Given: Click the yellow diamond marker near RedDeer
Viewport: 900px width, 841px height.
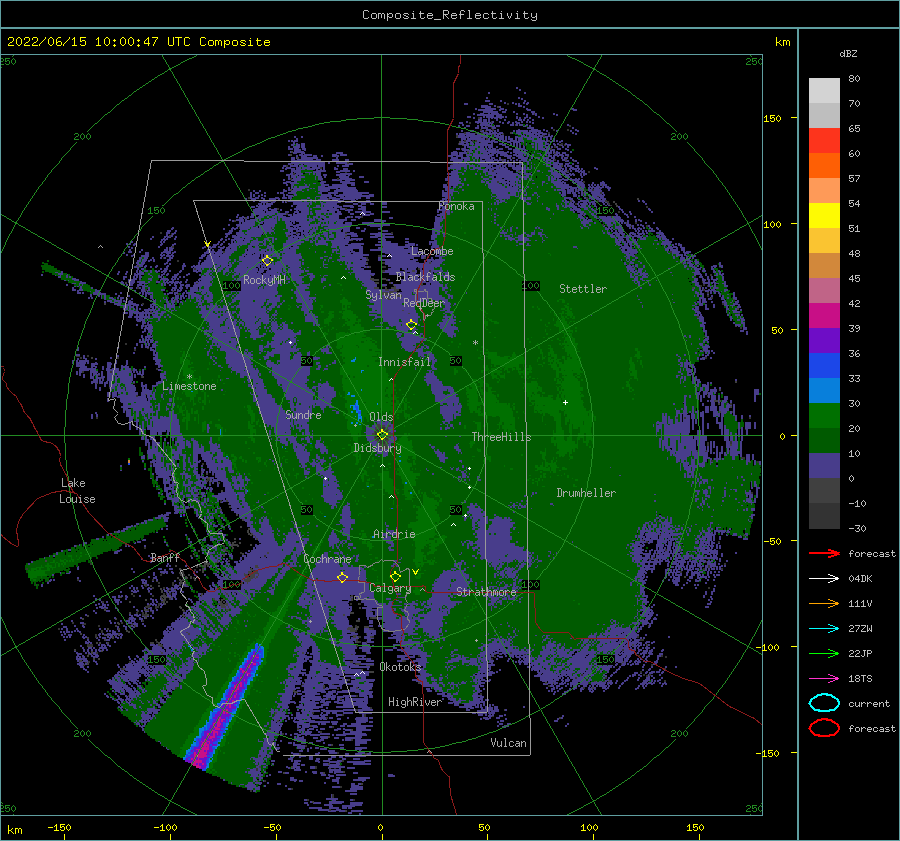Looking at the screenshot, I should [411, 325].
